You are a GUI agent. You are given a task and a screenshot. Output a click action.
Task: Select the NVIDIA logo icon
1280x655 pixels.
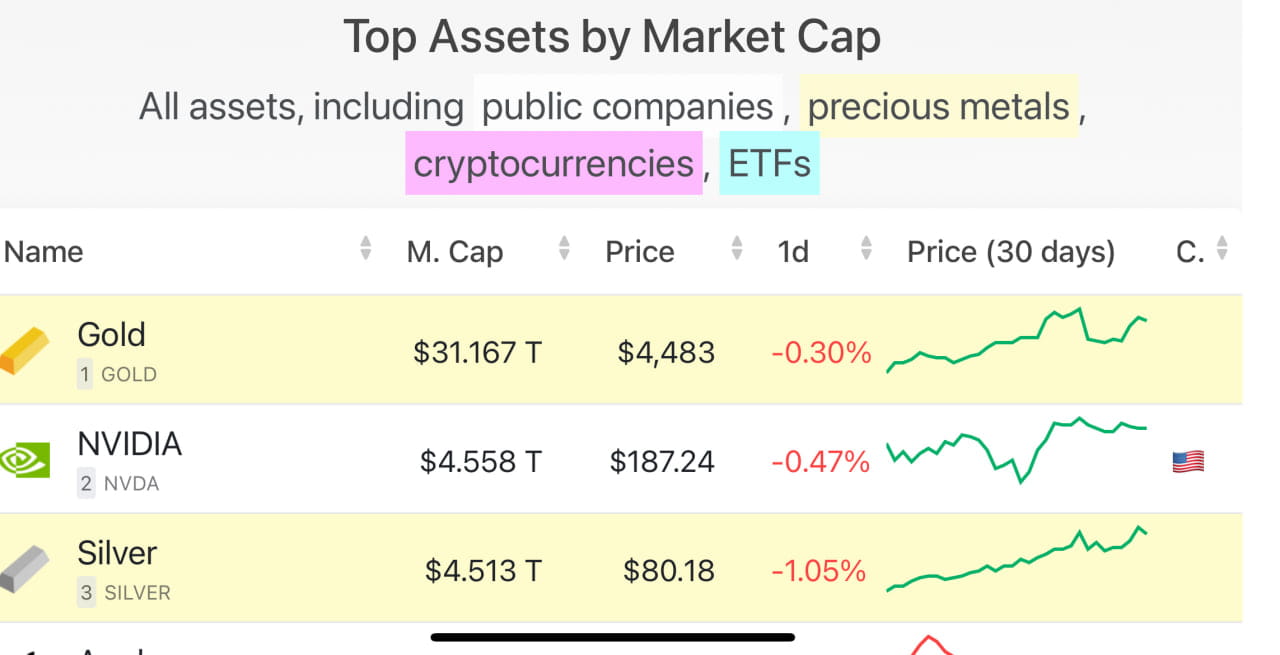(24, 460)
